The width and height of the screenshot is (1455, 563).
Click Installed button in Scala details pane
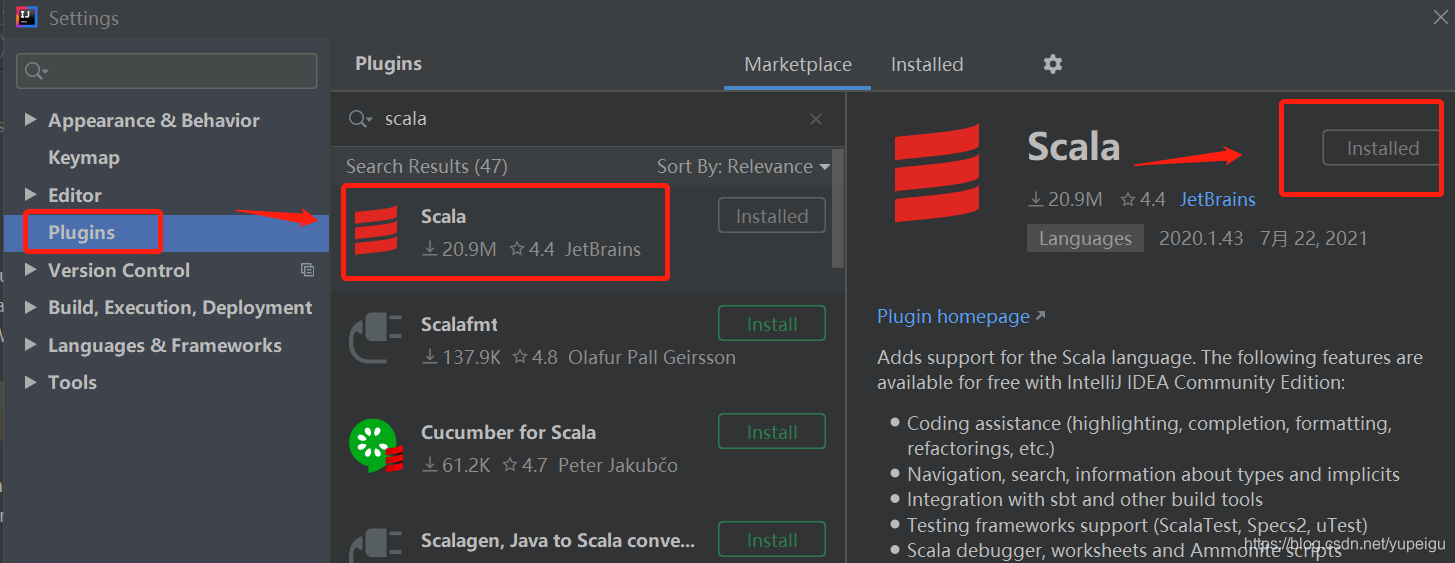1383,148
